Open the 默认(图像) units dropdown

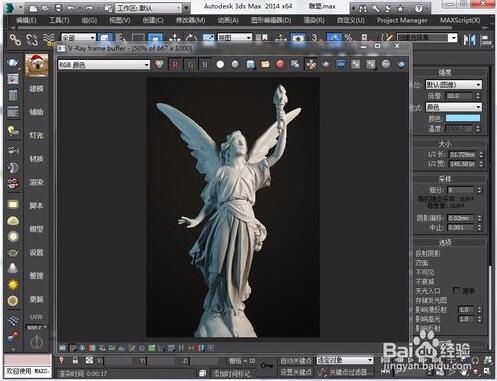click(454, 85)
